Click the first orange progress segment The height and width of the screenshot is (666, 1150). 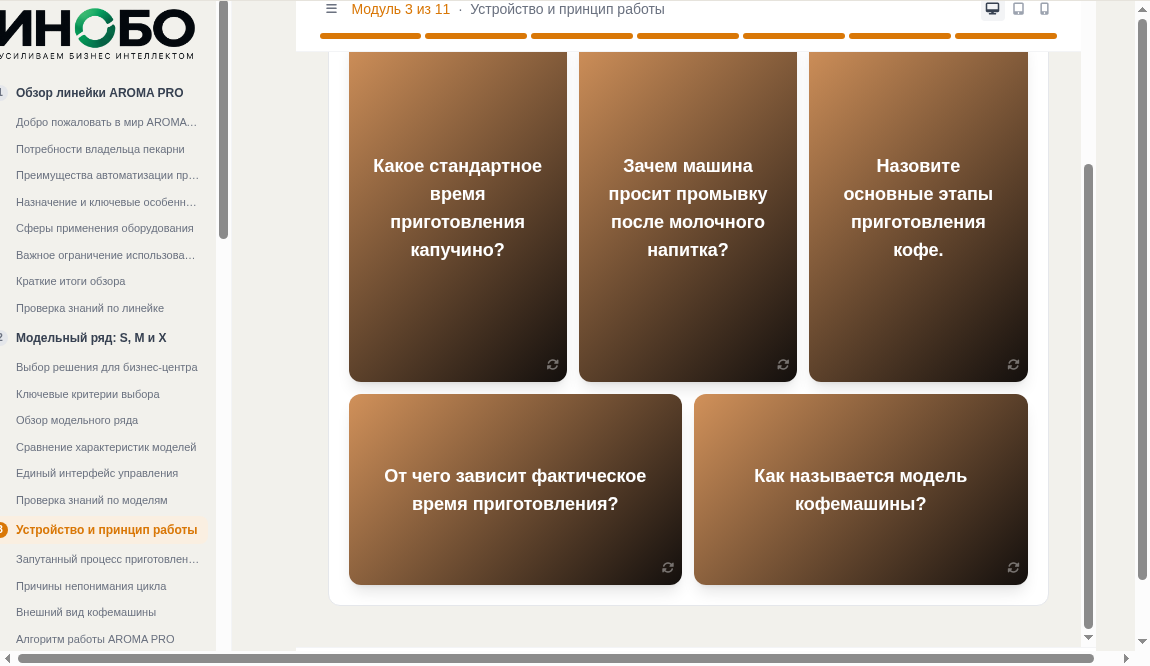[370, 36]
